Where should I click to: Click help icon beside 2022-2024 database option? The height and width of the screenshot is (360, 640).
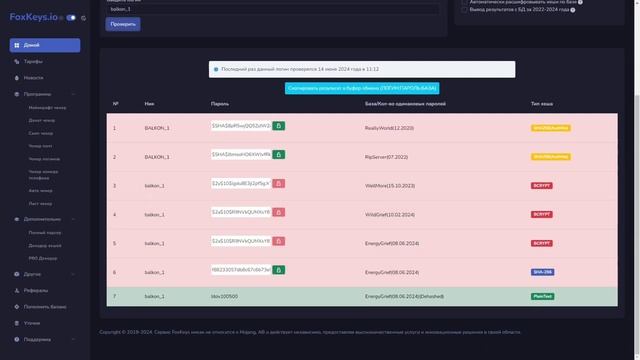(573, 10)
